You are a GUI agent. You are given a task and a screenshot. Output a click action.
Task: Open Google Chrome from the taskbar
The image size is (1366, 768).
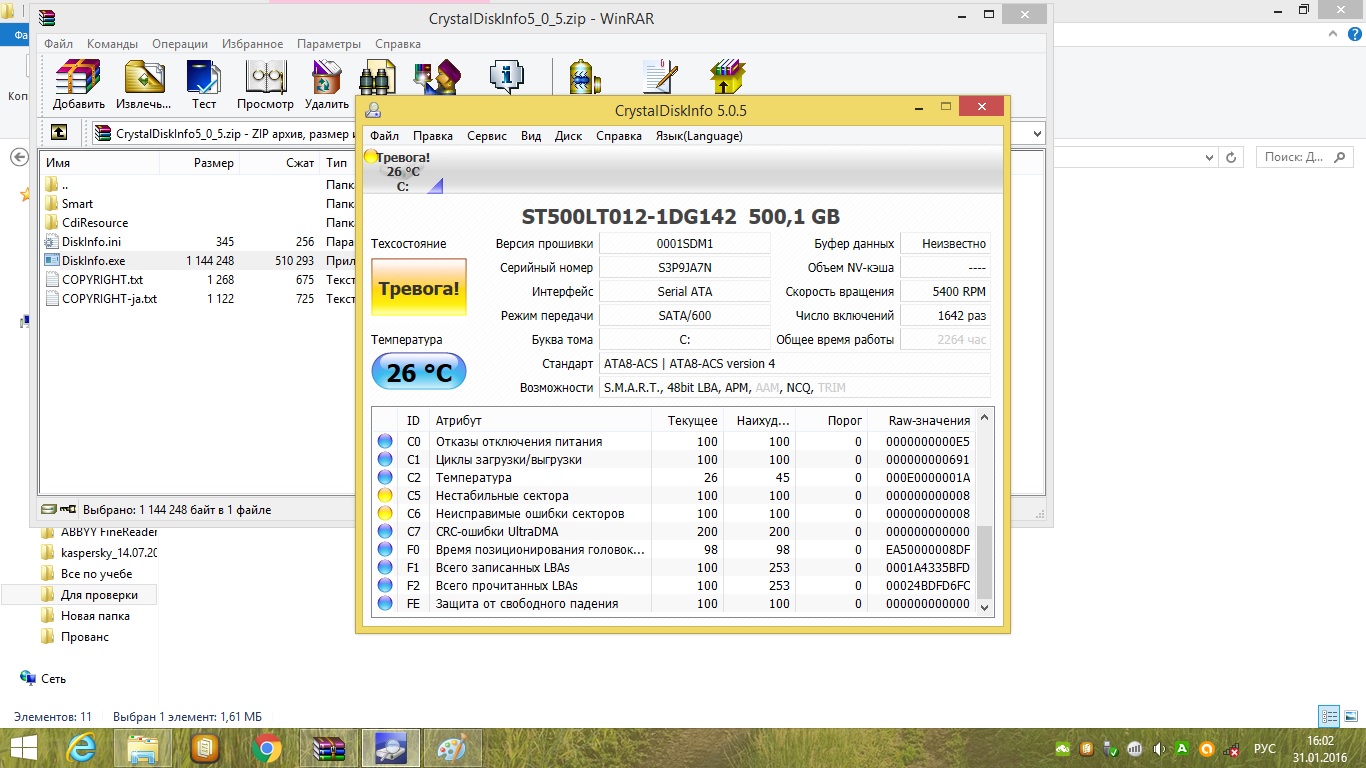tap(267, 748)
